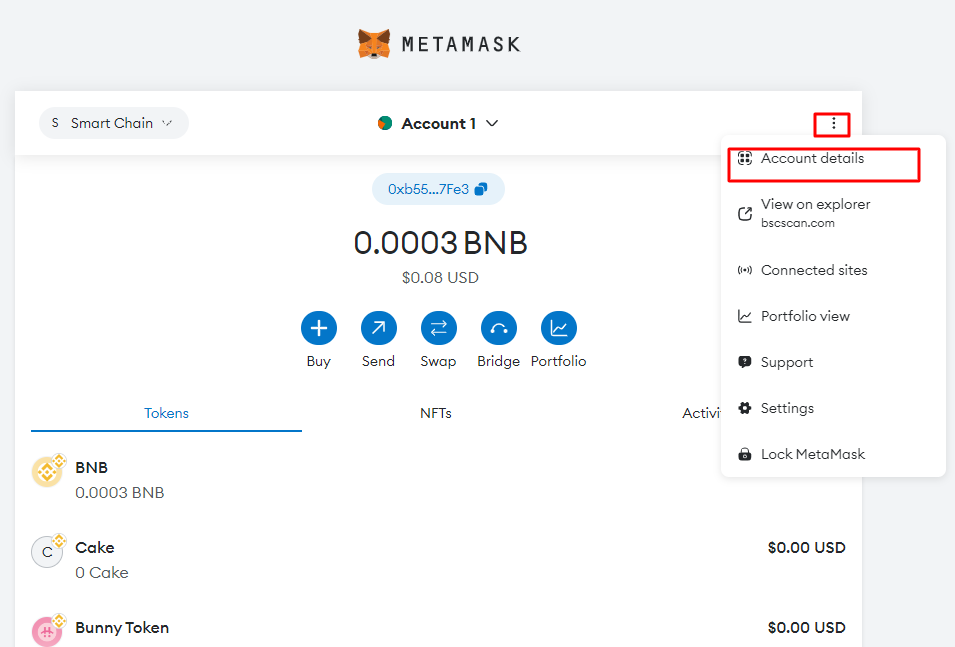Image resolution: width=955 pixels, height=647 pixels.
Task: Click the Swap arrows icon
Action: 439,328
